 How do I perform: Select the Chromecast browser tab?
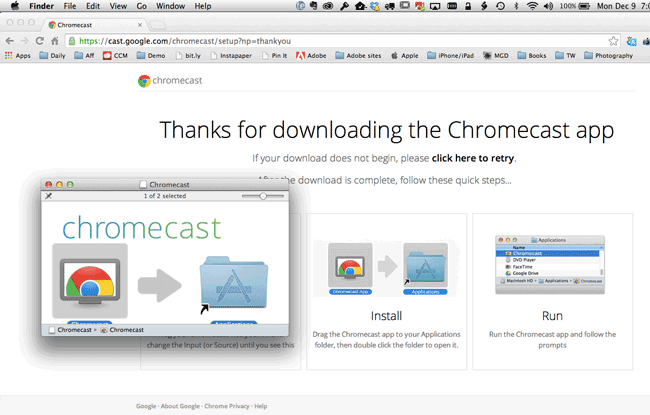(94, 25)
